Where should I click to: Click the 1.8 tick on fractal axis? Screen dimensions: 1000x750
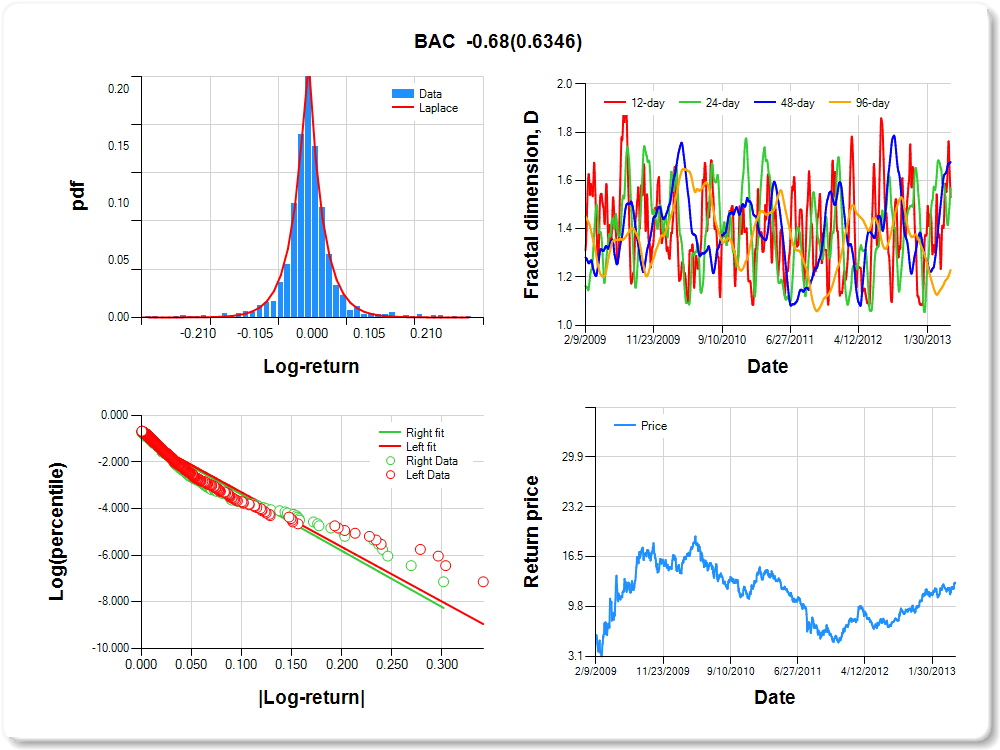click(564, 132)
